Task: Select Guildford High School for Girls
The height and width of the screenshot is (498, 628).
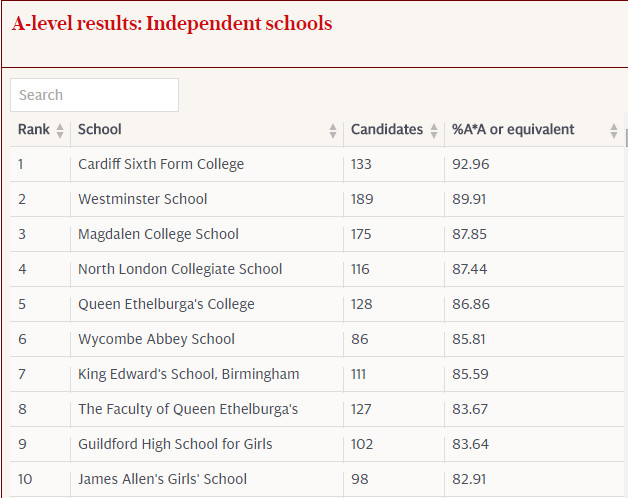Action: (175, 444)
